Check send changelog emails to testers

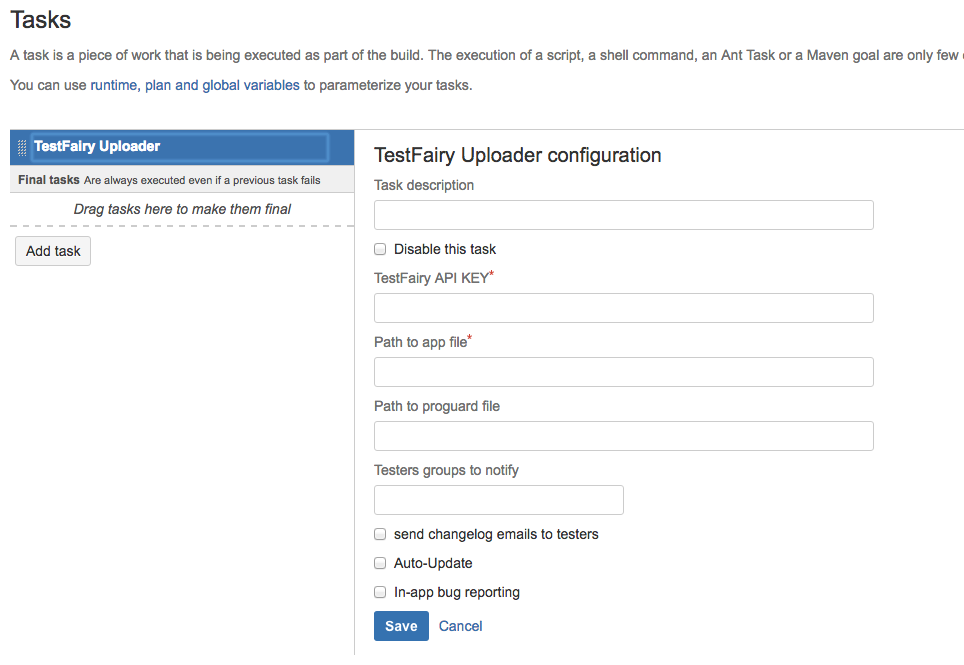tap(380, 534)
